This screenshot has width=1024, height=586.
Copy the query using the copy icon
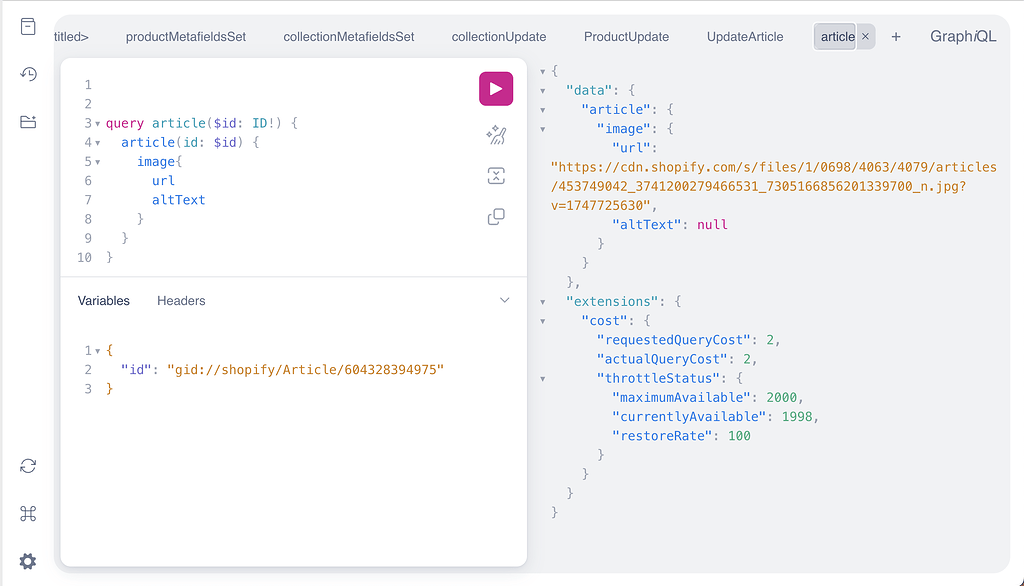(x=496, y=216)
